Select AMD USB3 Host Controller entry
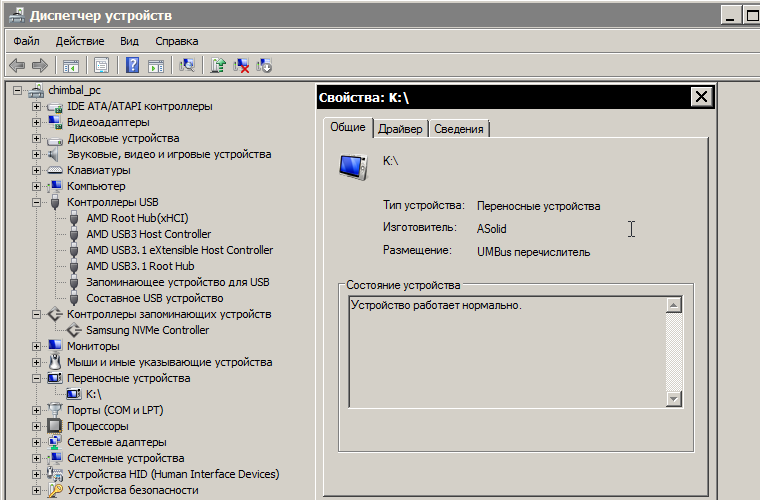 point(148,234)
